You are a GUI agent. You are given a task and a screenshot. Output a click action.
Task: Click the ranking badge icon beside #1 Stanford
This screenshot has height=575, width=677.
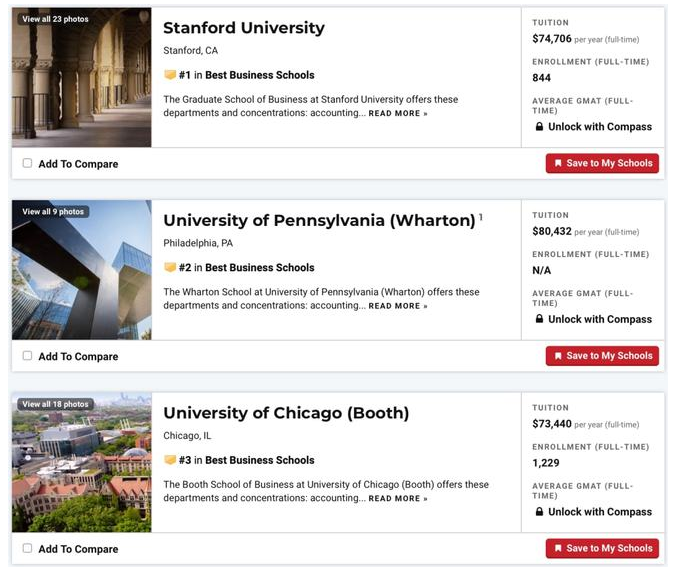point(170,75)
